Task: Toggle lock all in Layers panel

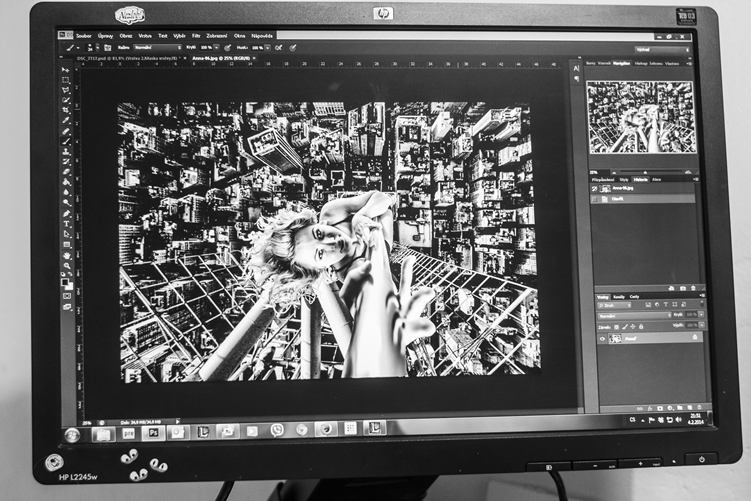Action: point(641,327)
